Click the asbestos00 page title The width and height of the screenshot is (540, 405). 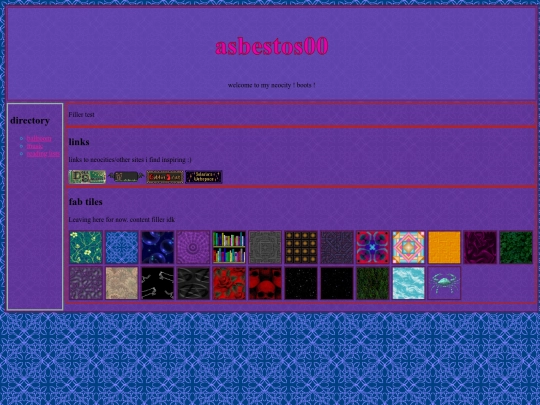tap(272, 46)
